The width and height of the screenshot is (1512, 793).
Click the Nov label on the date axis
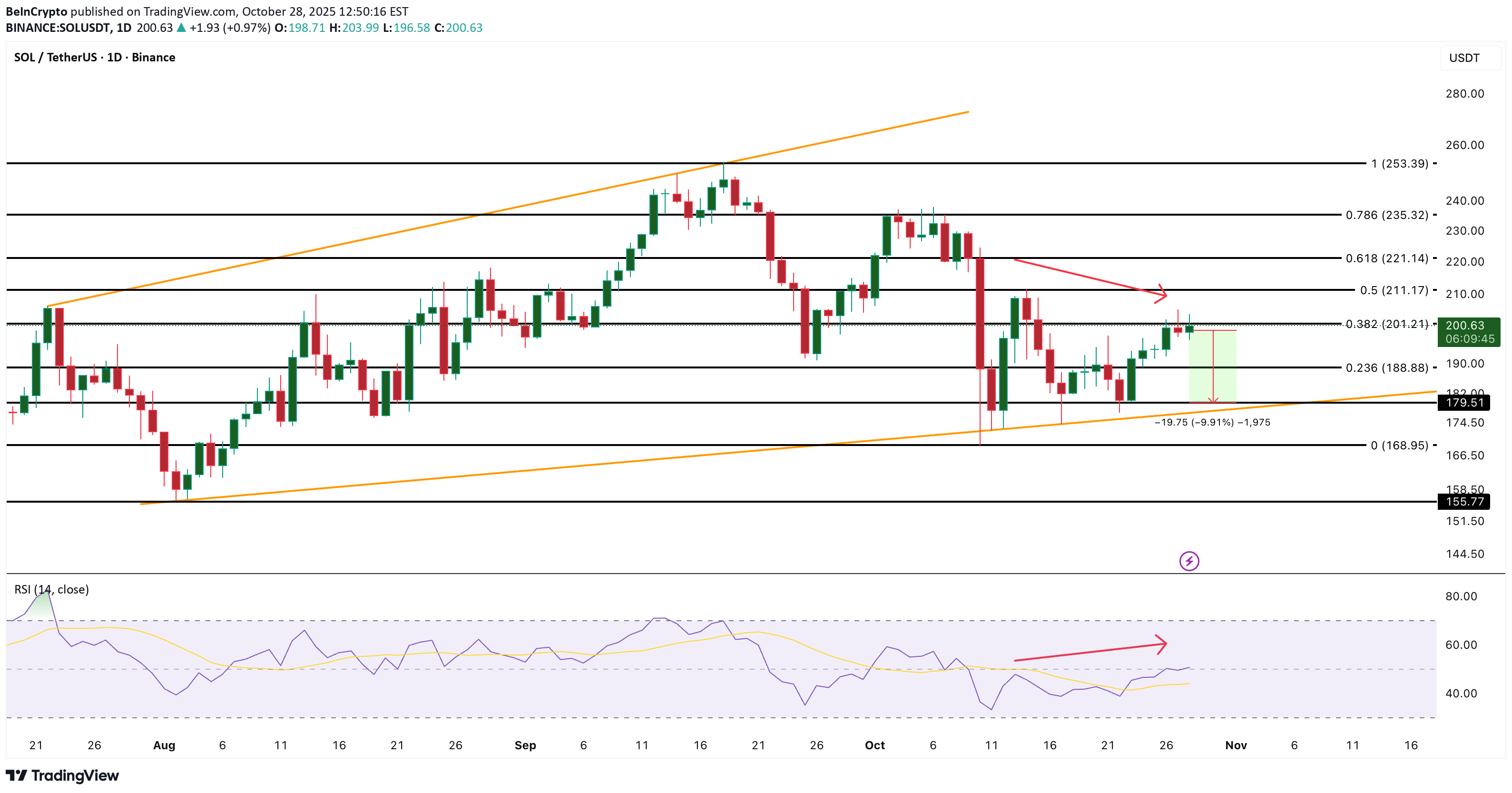click(x=1236, y=745)
